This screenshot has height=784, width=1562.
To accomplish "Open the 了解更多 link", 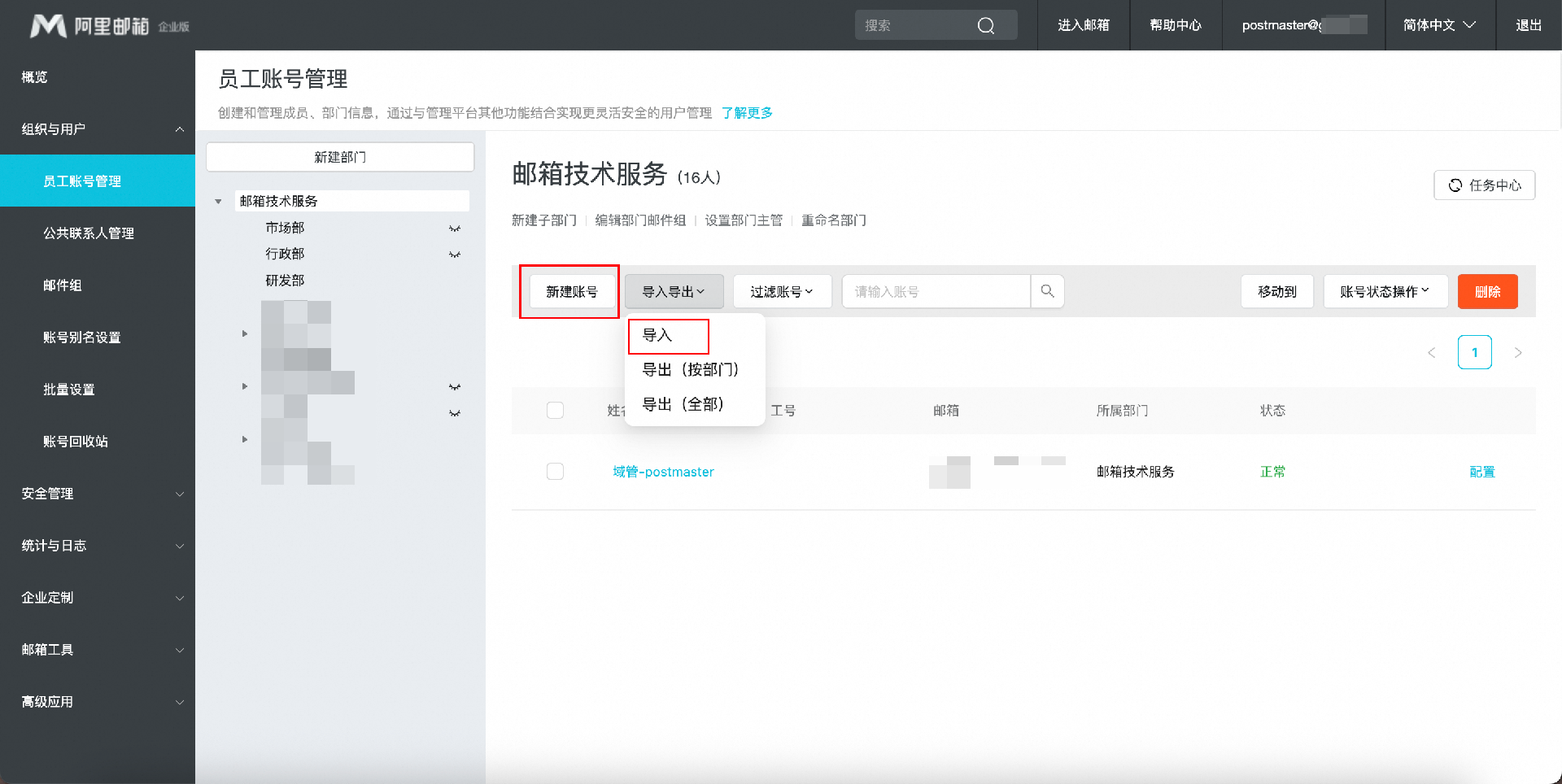I will click(747, 113).
